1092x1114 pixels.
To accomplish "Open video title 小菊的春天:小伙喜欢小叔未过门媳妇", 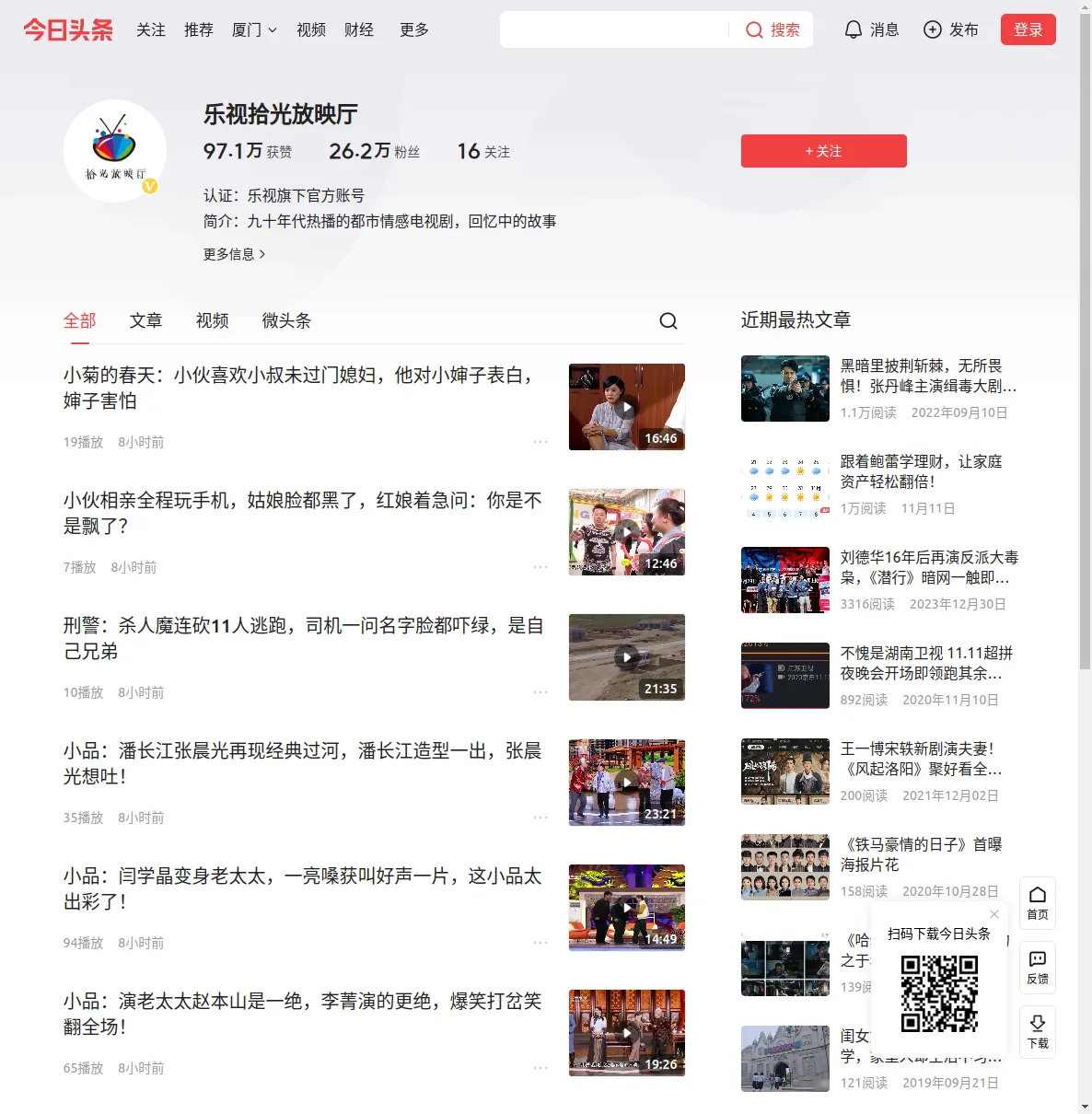I will coord(302,388).
